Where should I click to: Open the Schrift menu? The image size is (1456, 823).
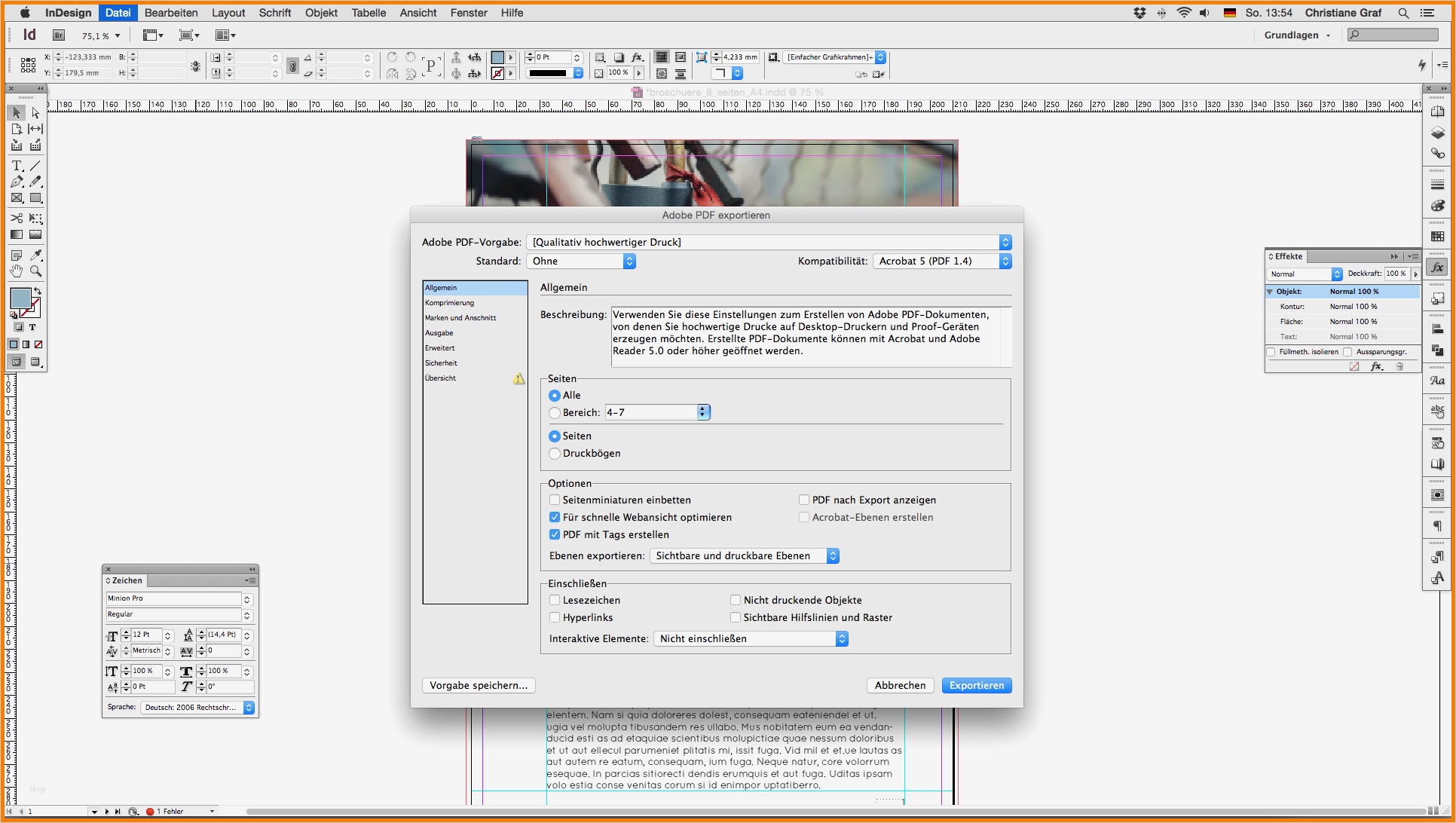coord(275,13)
